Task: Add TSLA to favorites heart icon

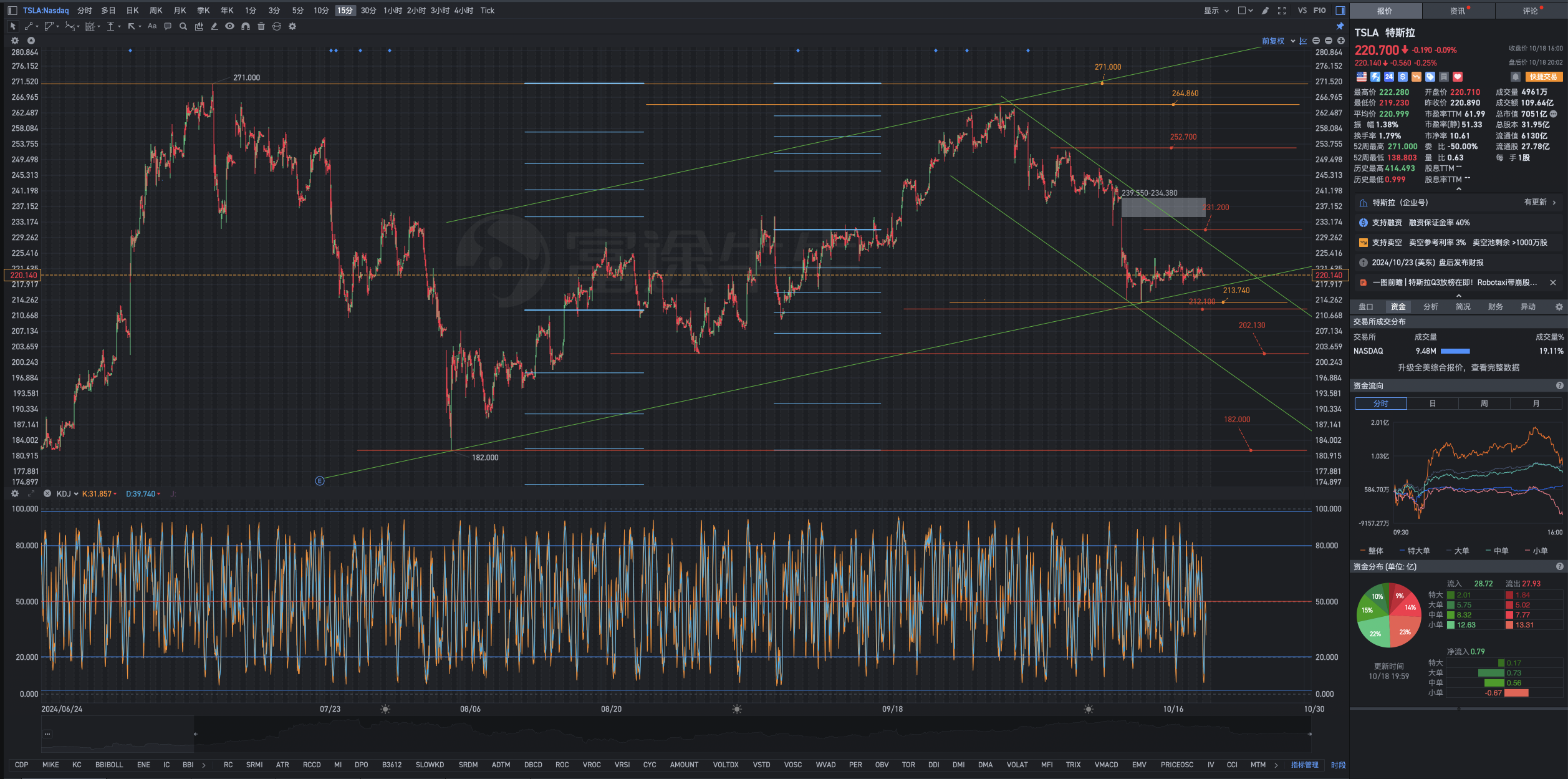Action: tap(1458, 77)
